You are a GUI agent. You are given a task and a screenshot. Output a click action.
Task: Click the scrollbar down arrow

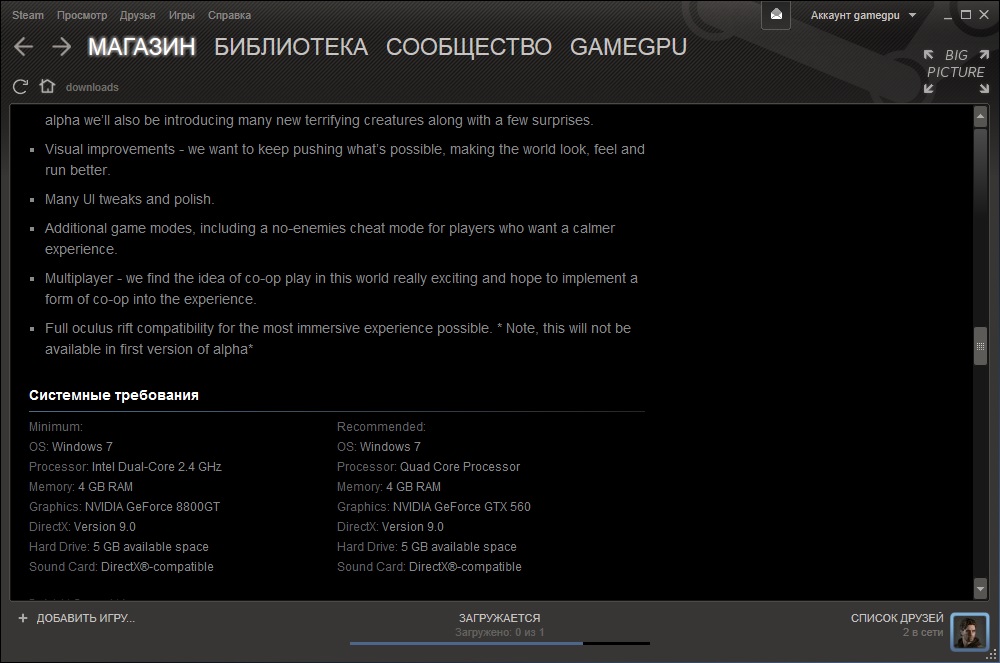click(x=981, y=589)
